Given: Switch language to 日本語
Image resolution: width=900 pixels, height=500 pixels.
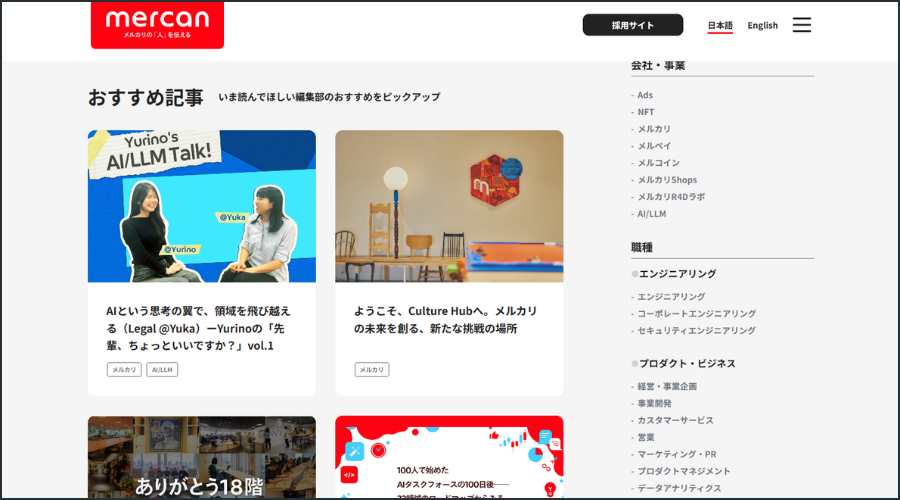Looking at the screenshot, I should click(720, 26).
